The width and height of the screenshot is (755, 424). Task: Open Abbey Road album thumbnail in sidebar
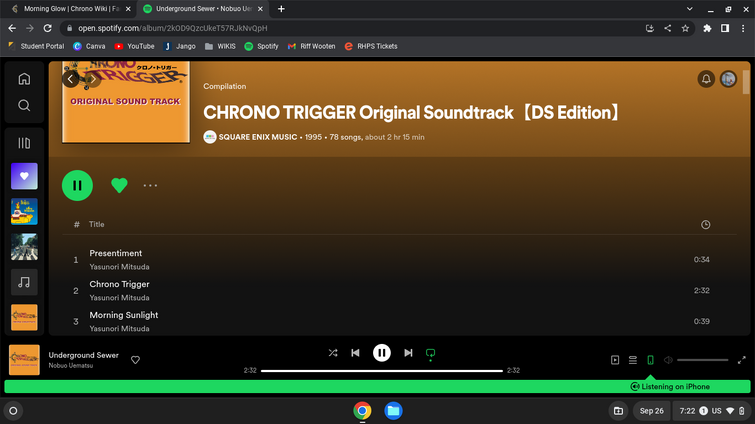point(24,247)
